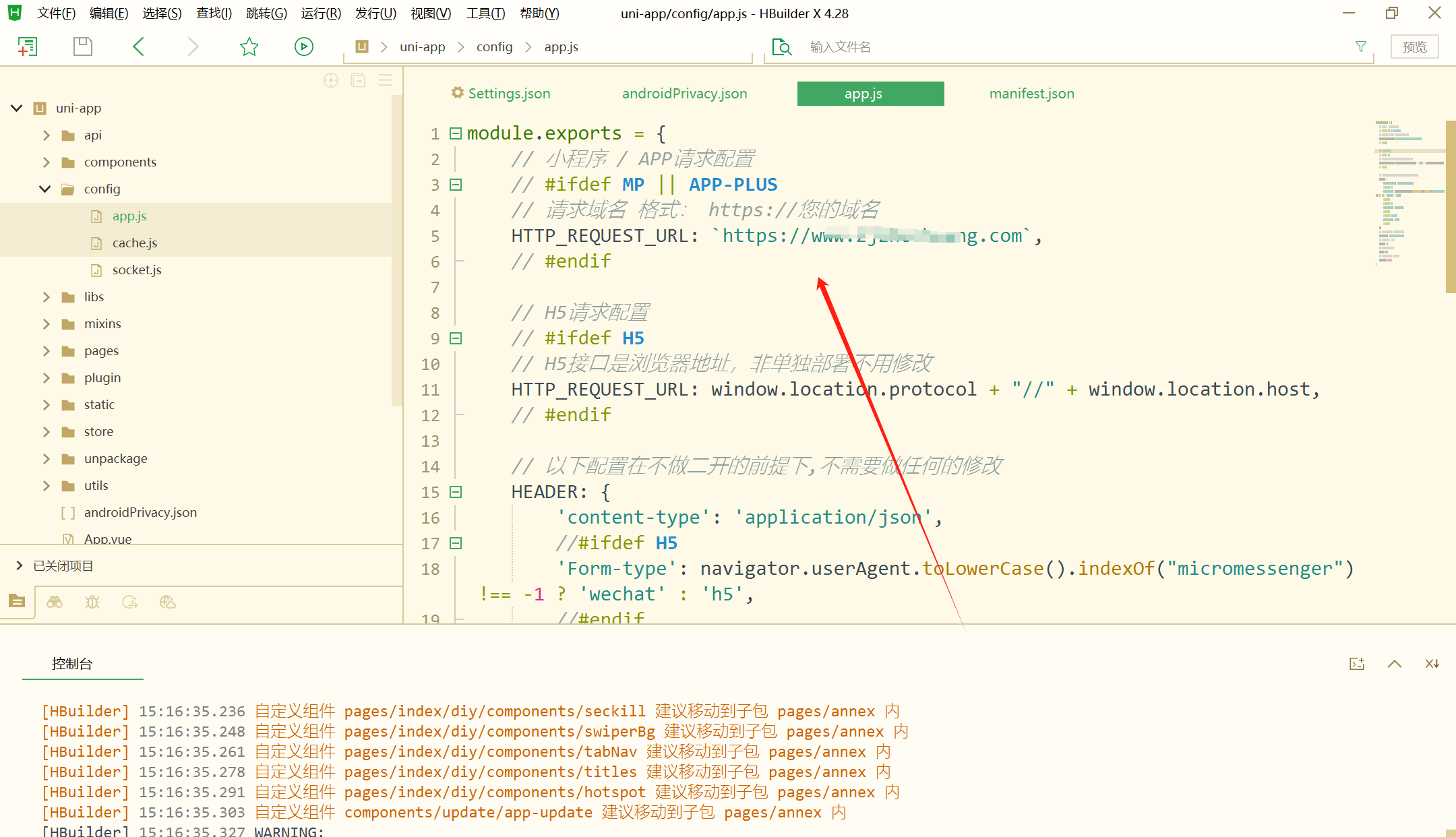Screen dimensions: 1456x837
Task: Expand the components folder
Action: pyautogui.click(x=46, y=162)
